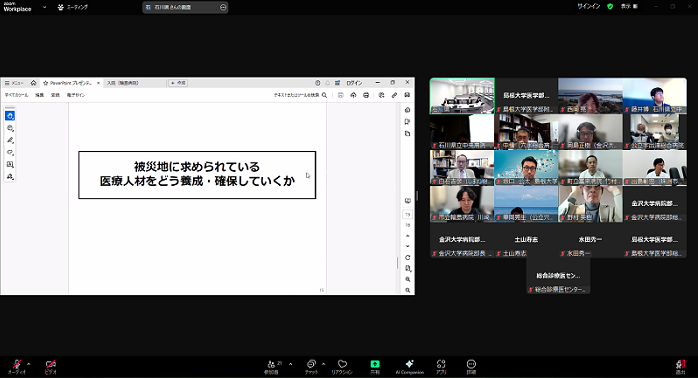The image size is (698, 378).
Task: Select the 西岡 video thumbnail
Action: tap(590, 96)
